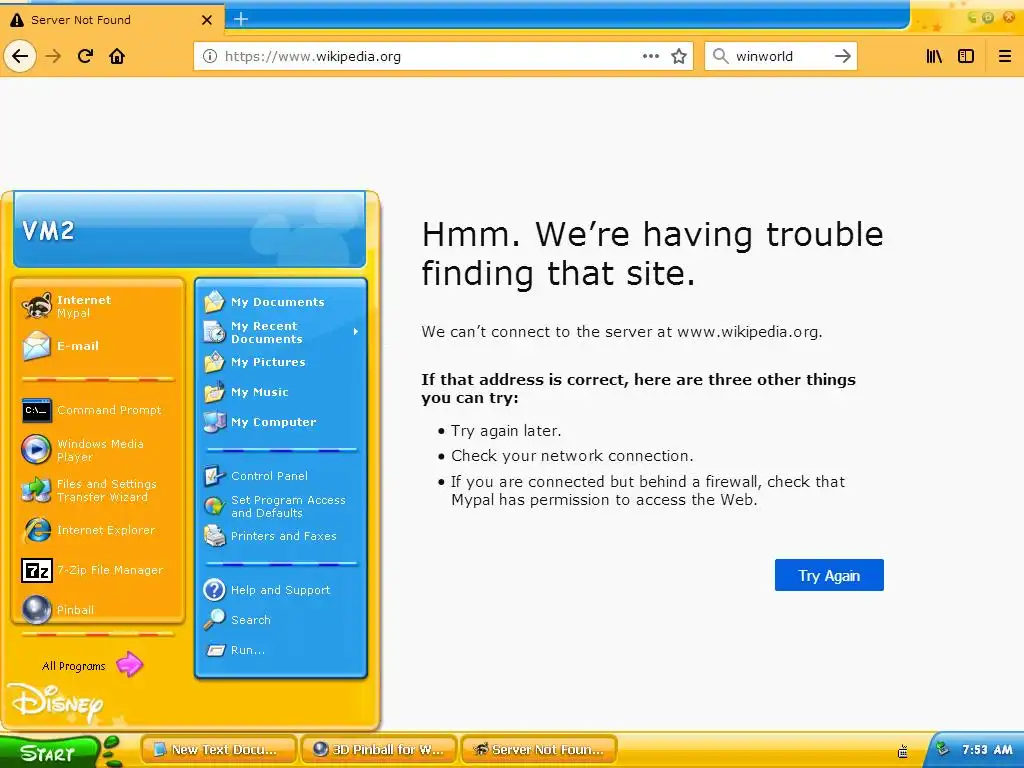
Task: Open My Computer
Action: 281,422
